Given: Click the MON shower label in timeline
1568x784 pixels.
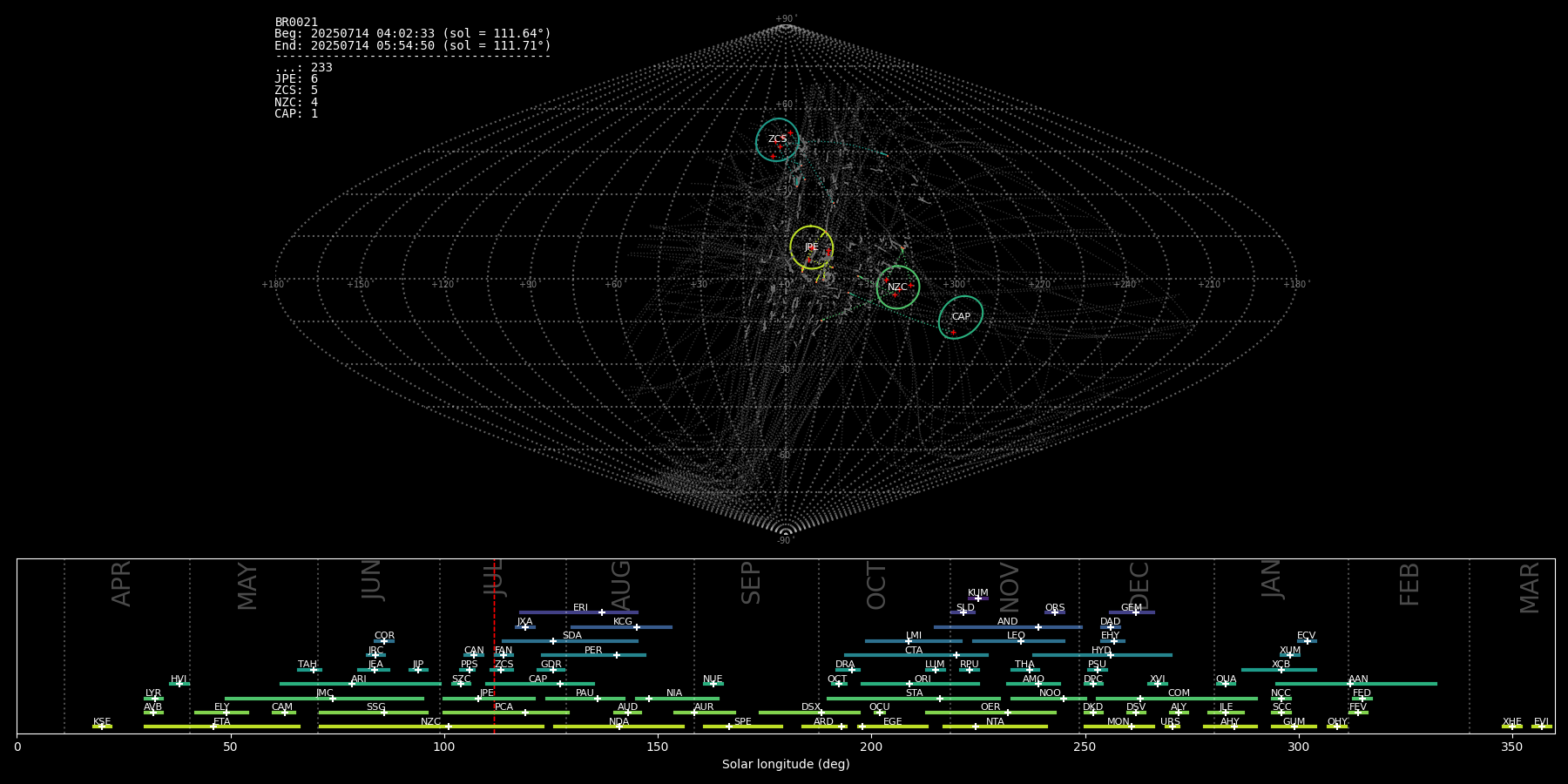Looking at the screenshot, I should tap(1119, 722).
